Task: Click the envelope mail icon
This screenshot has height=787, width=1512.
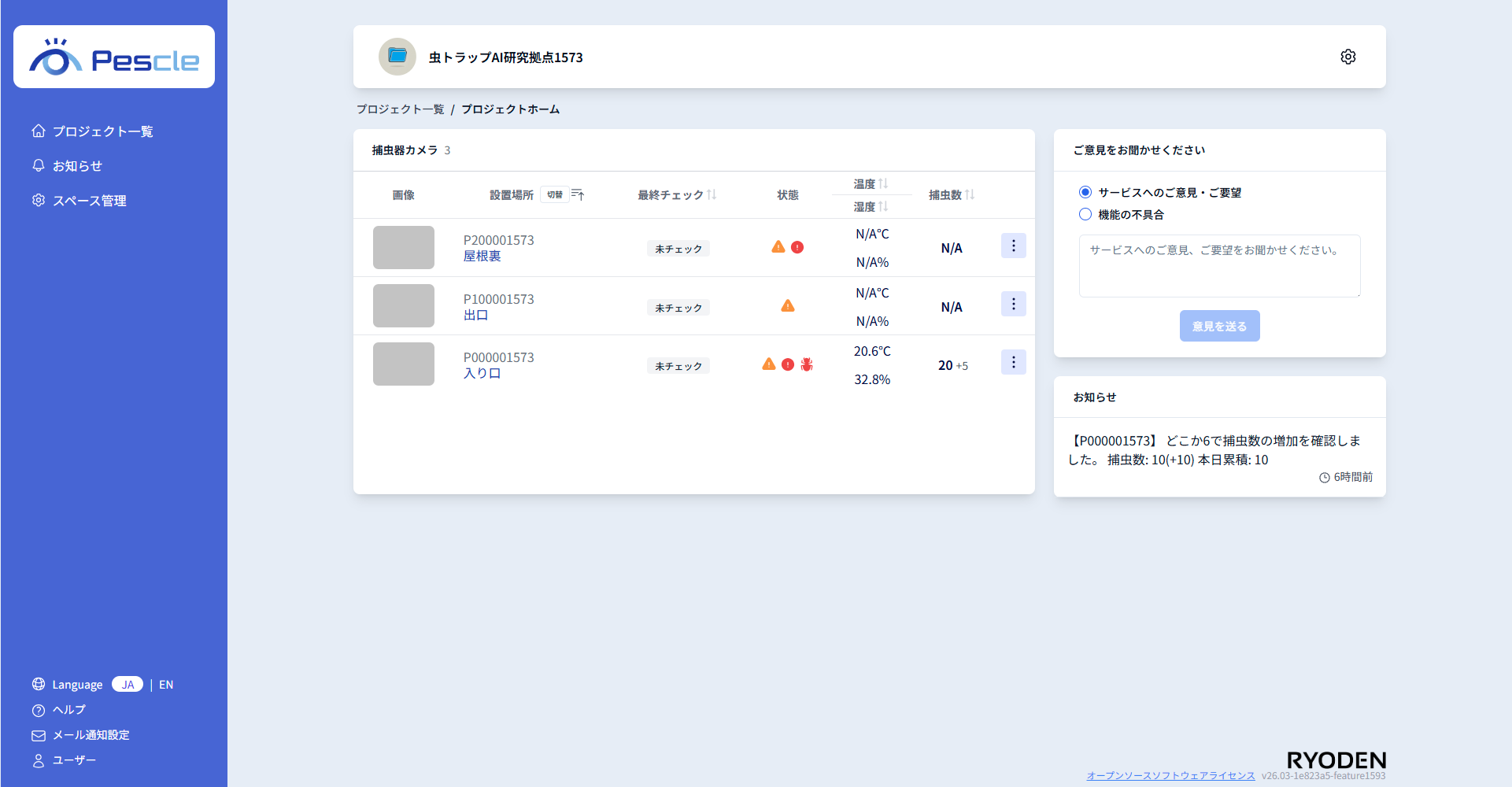Action: (x=39, y=735)
